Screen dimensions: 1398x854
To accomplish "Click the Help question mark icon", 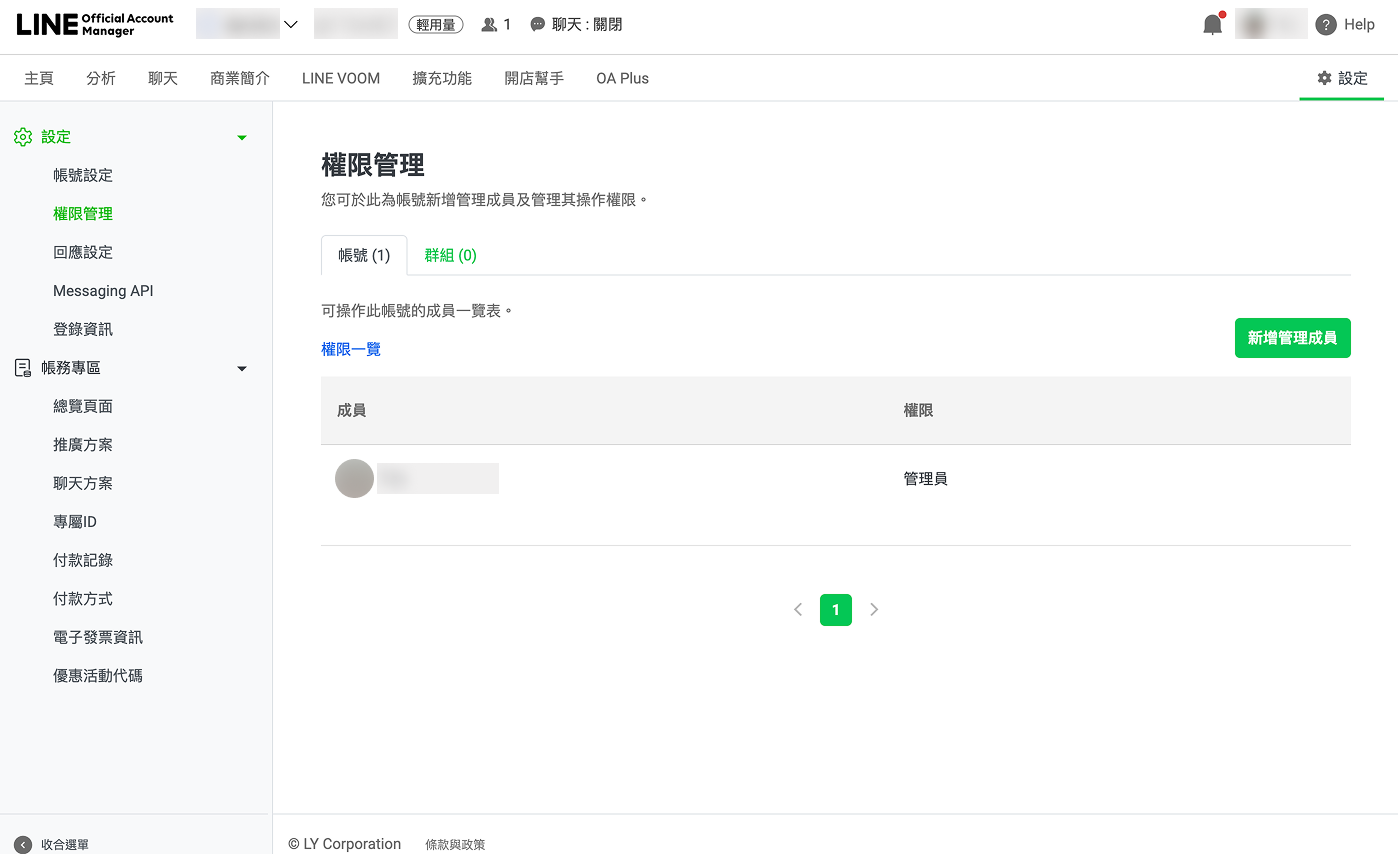I will coord(1326,25).
